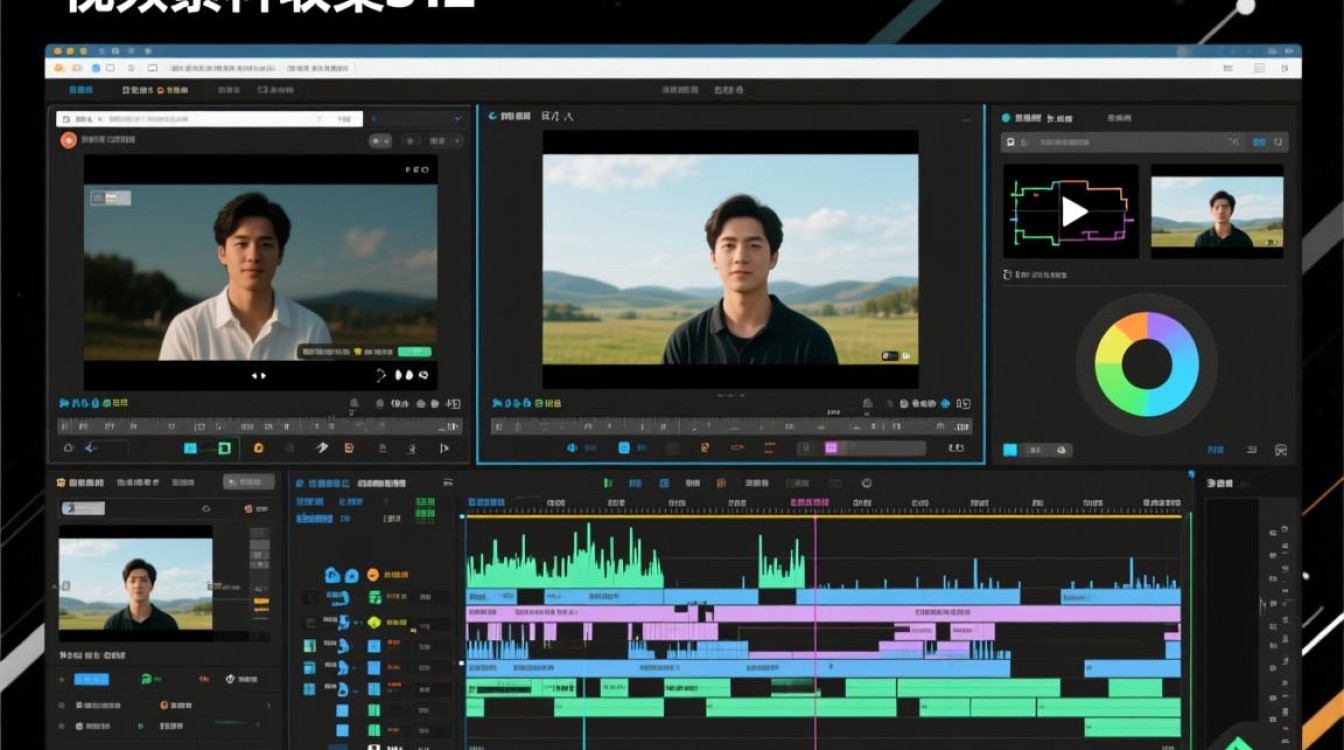Click the green icon in timeline top toolbar
1344x750 pixels.
pyautogui.click(x=607, y=483)
